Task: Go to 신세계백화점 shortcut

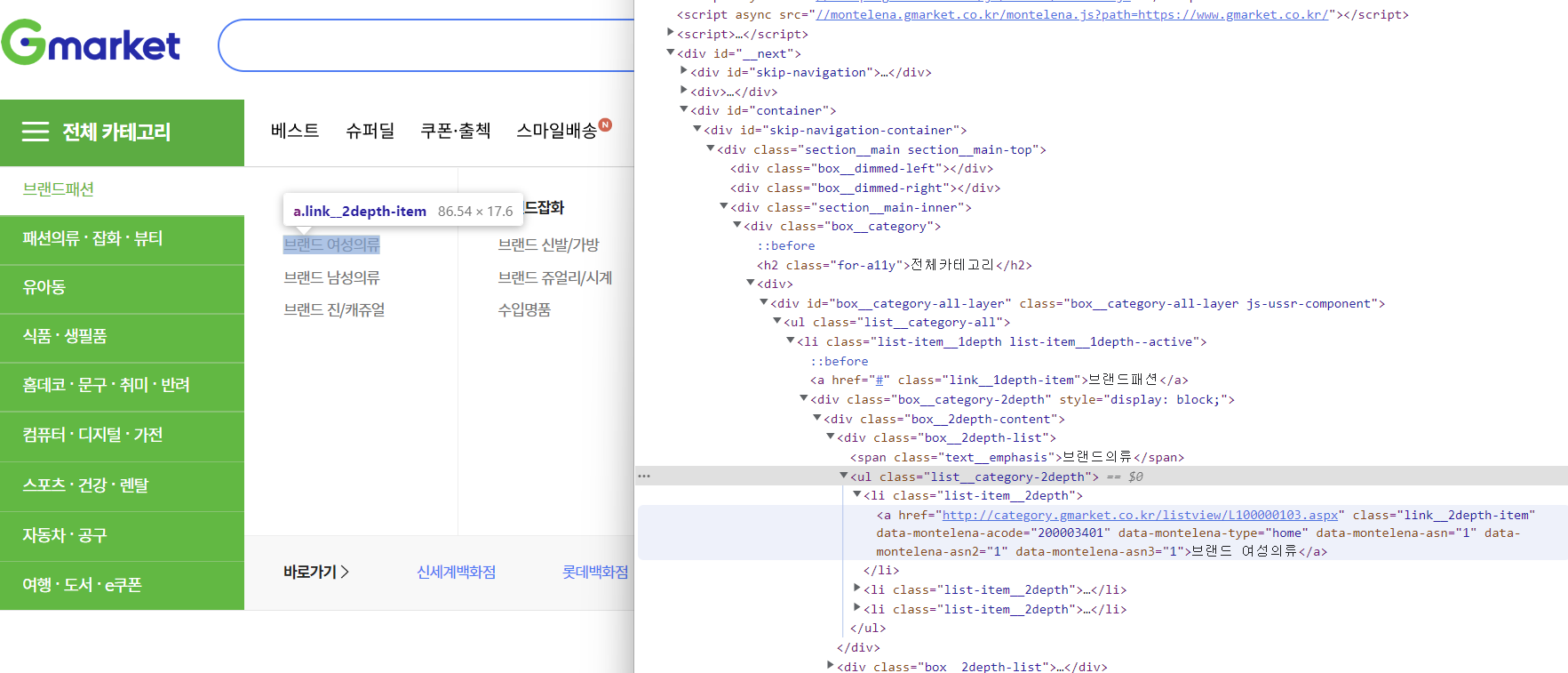Action: point(456,572)
